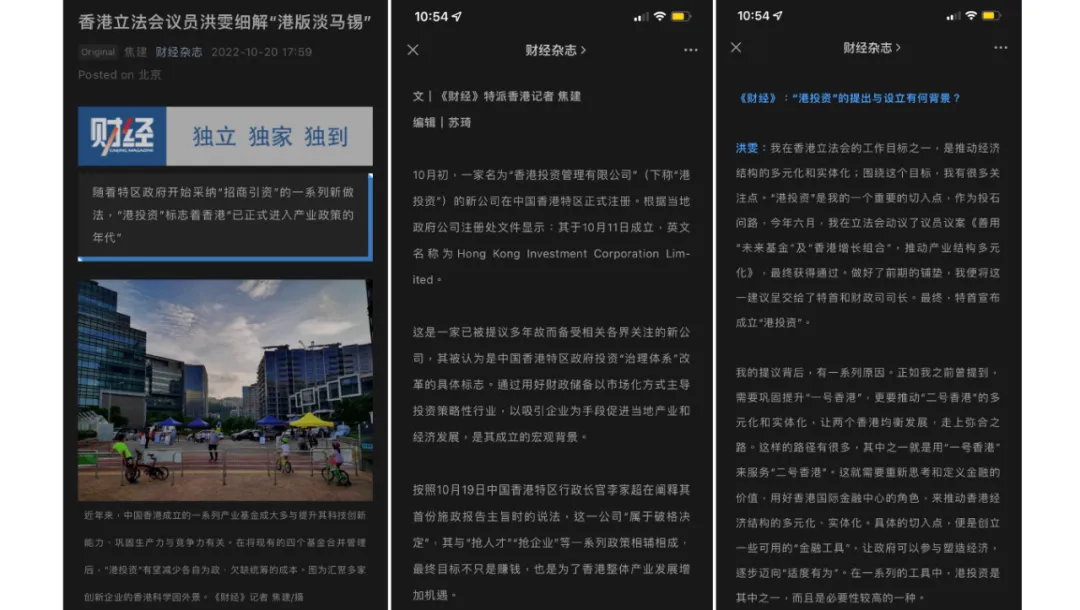
Task: Click paragraph starting 我的提议背后
Action: click(x=868, y=485)
